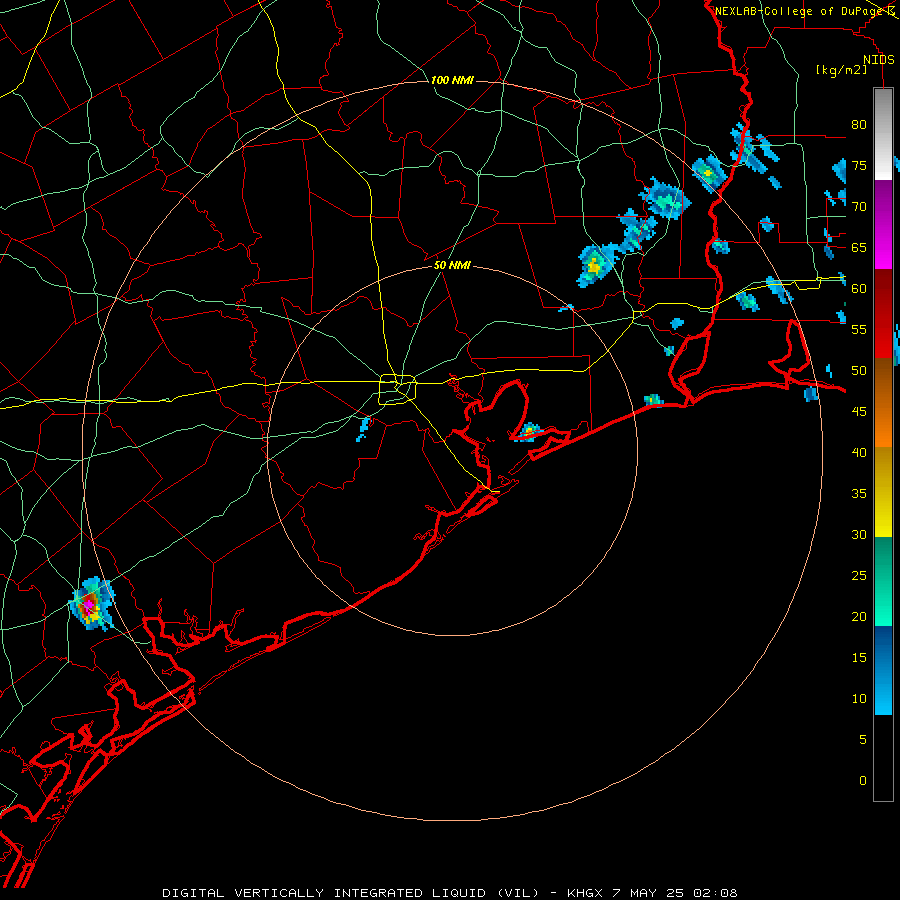Click the small storm cell beside Galveston Bay
900x900 pixels.
(x=529, y=431)
